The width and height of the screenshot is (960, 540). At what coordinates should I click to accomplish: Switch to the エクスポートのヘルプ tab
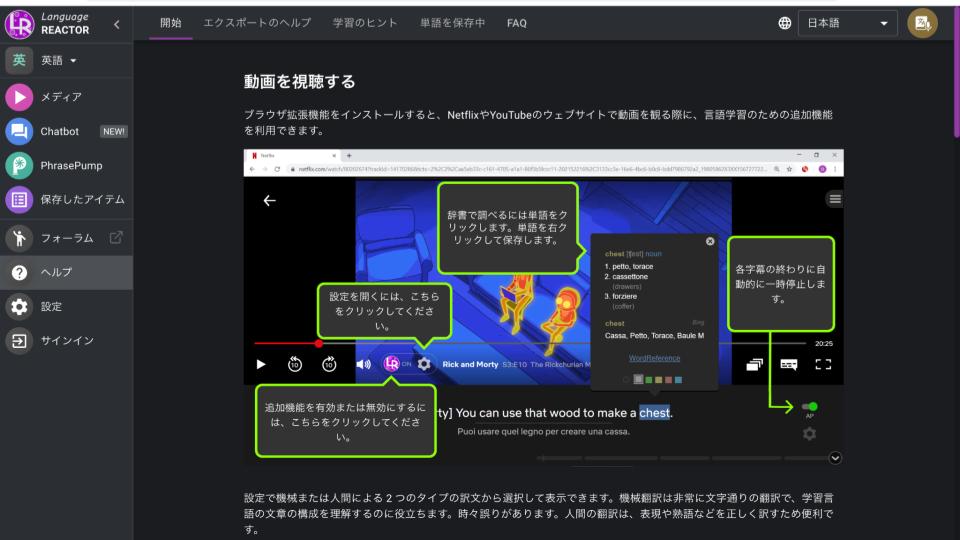tap(257, 23)
